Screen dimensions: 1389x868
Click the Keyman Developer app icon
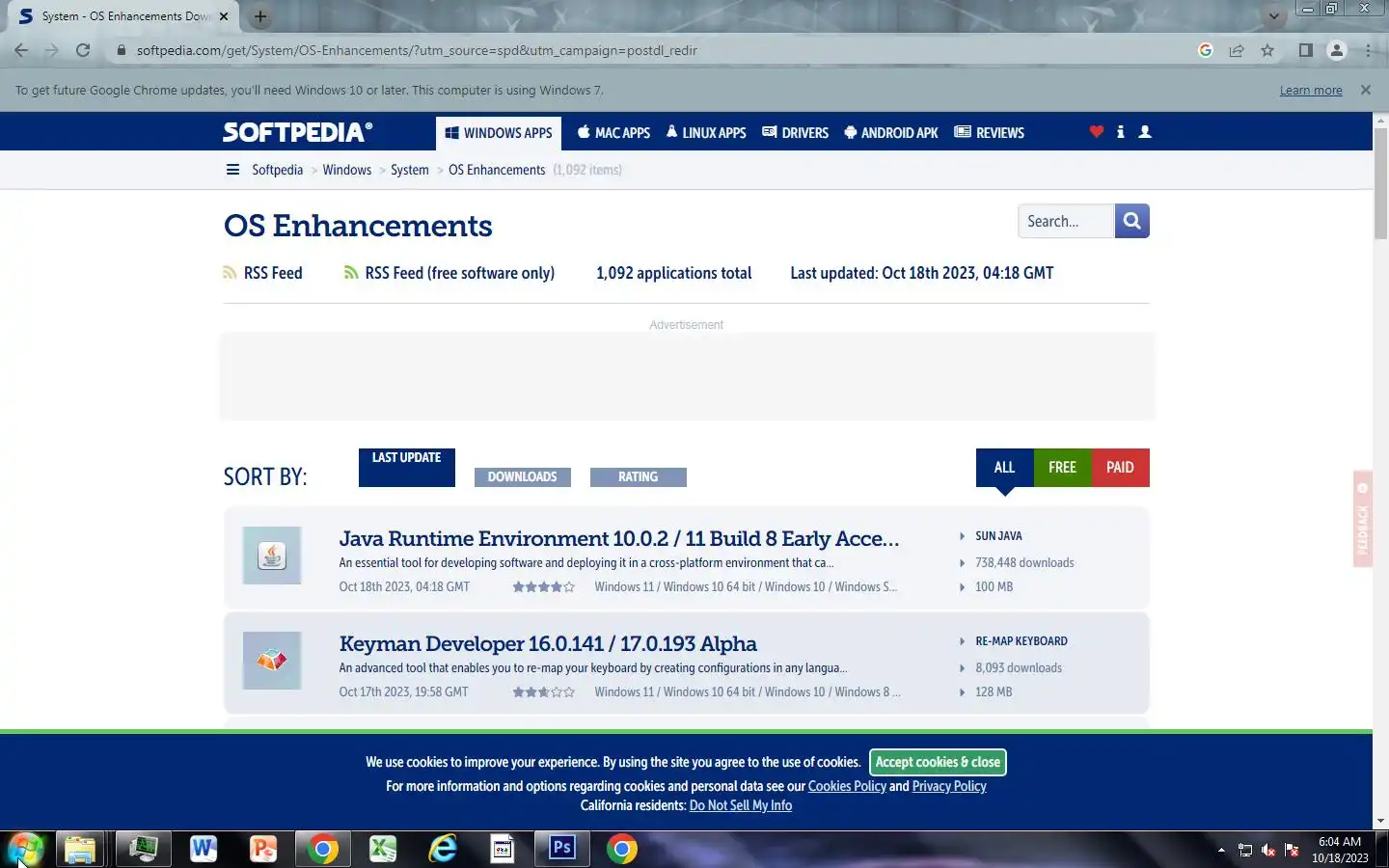(x=272, y=661)
